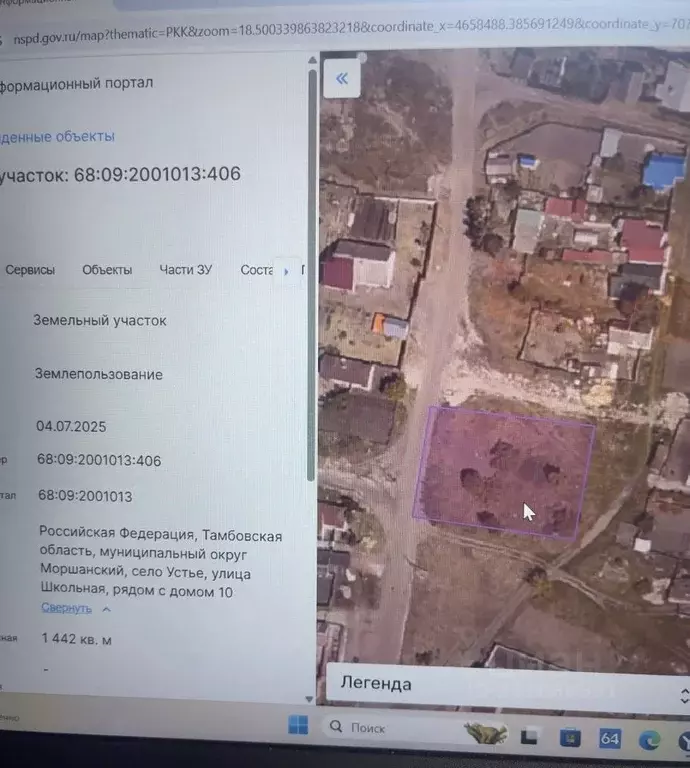Select the highlighted purple land parcel

pyautogui.click(x=504, y=473)
